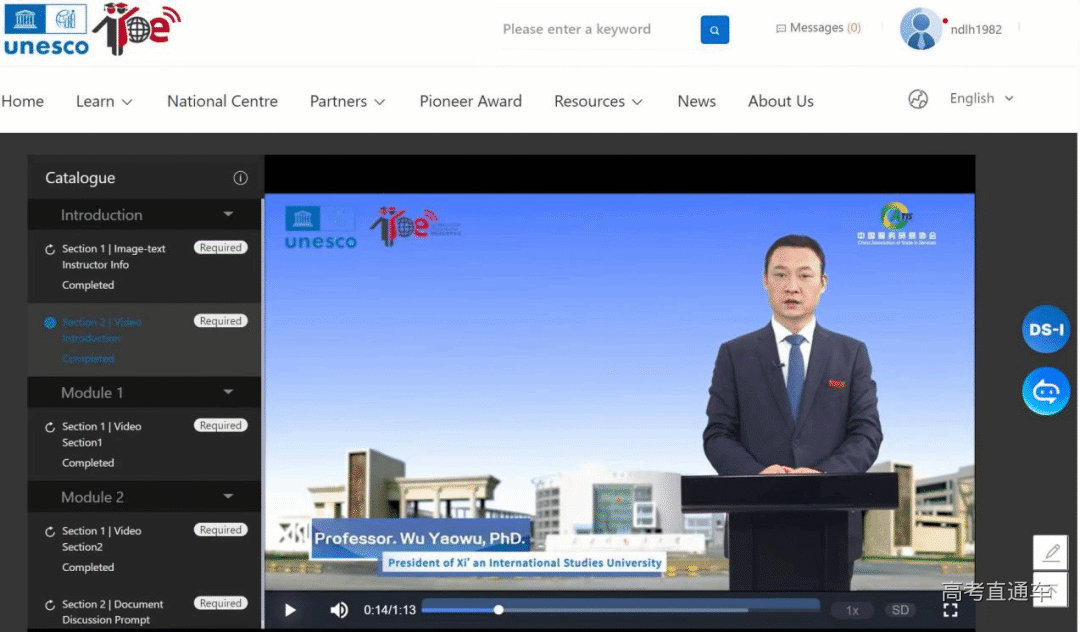
Task: Collapse the Introduction section
Action: pyautogui.click(x=228, y=215)
